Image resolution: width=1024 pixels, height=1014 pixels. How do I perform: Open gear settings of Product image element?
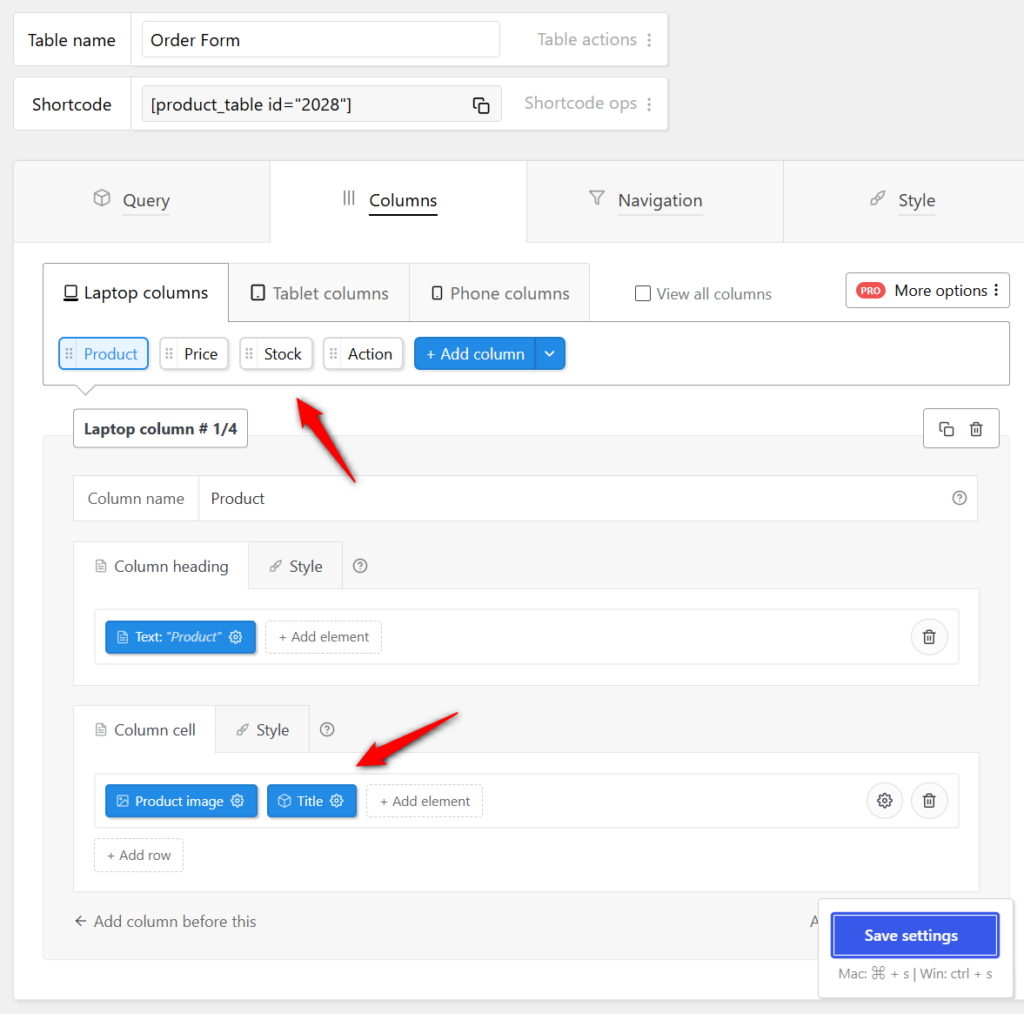[238, 801]
